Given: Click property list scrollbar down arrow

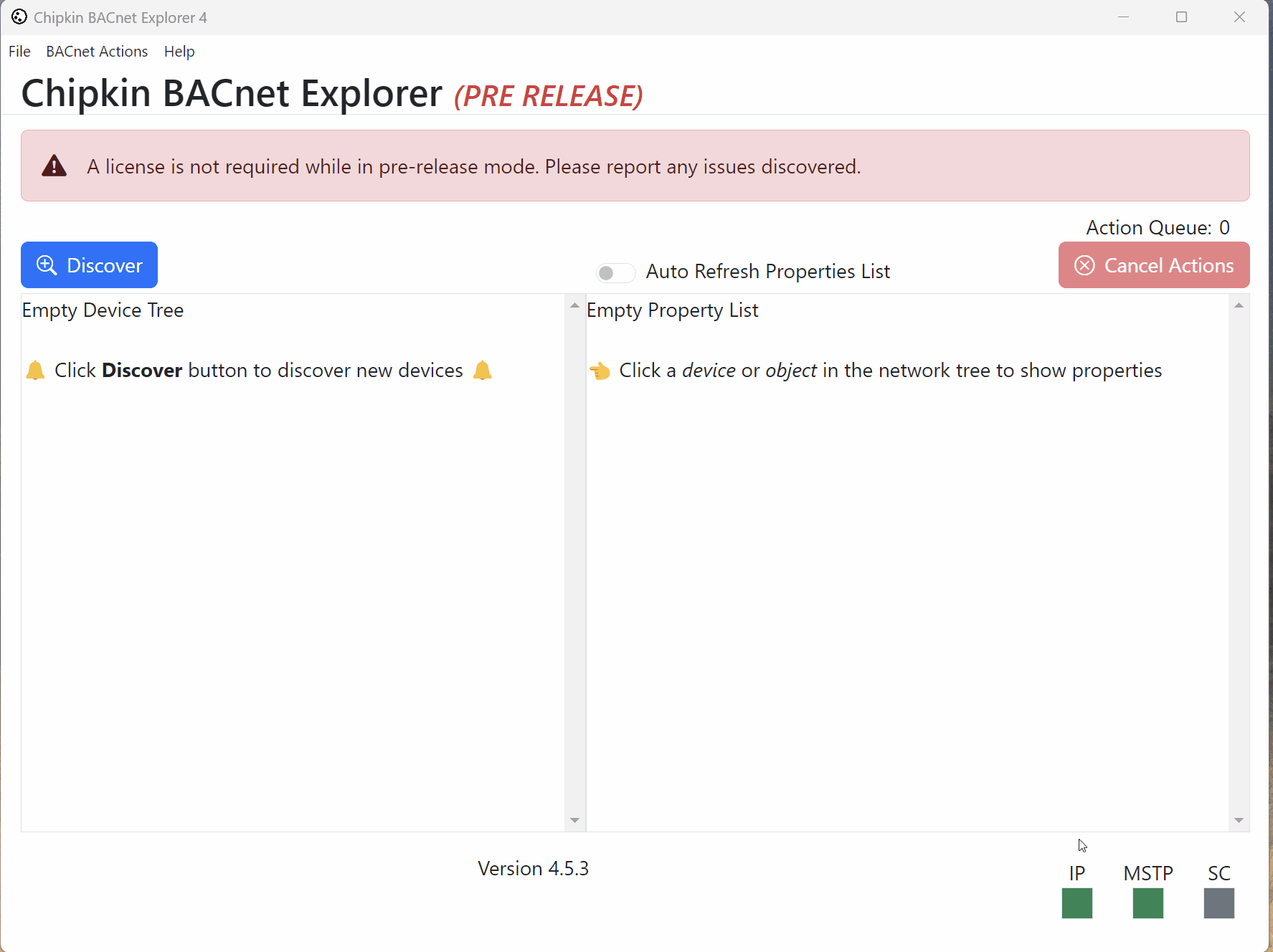Looking at the screenshot, I should 1239,820.
